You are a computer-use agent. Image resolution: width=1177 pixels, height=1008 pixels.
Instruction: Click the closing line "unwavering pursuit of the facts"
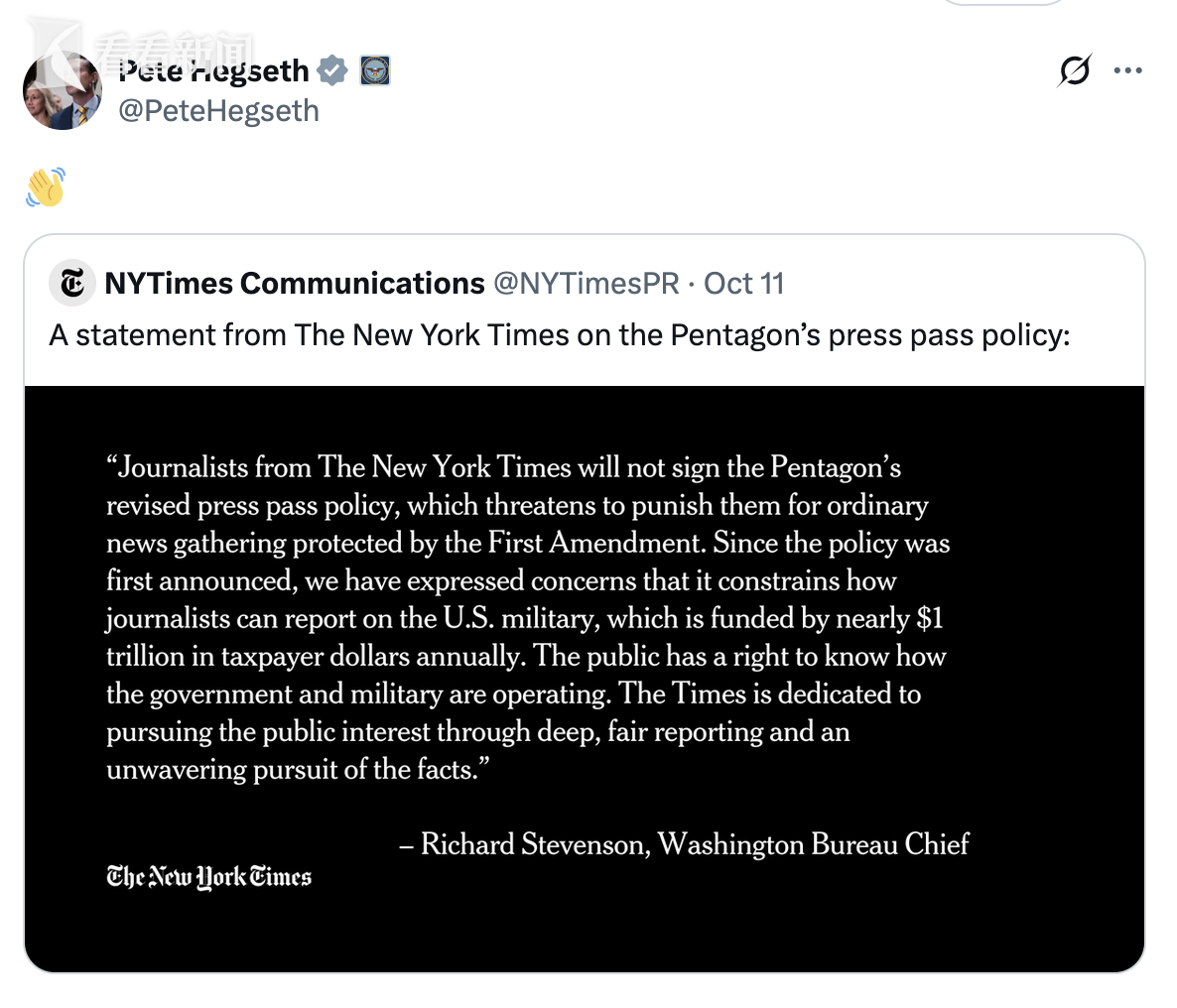[292, 769]
